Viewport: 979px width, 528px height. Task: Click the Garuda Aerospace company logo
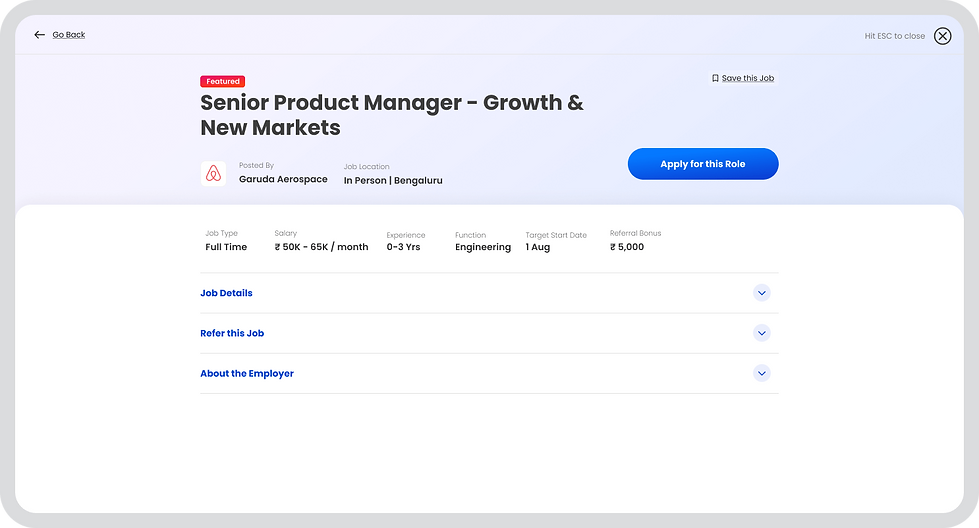click(x=213, y=174)
